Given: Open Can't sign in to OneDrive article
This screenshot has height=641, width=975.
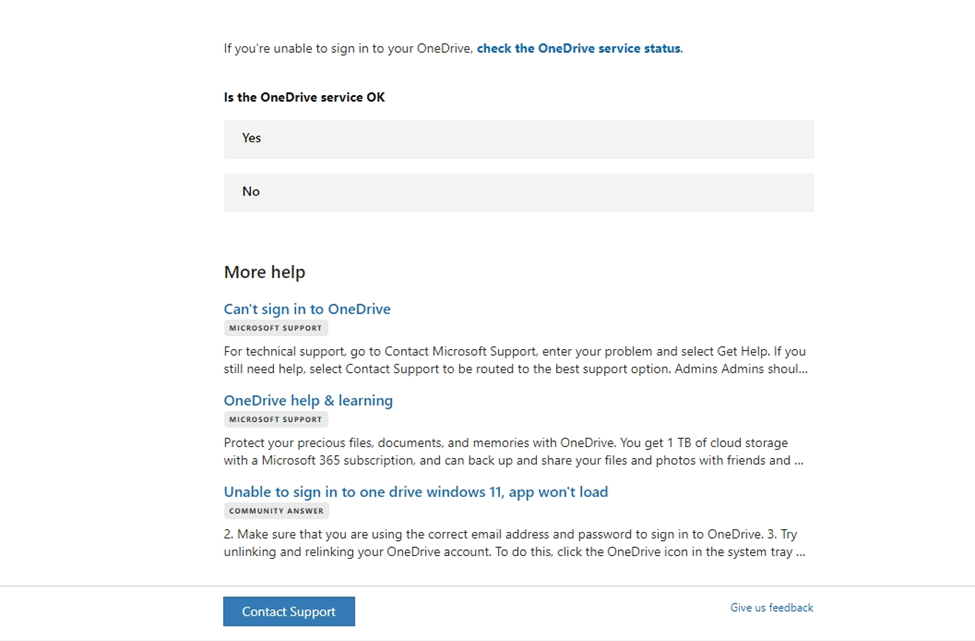Looking at the screenshot, I should point(307,309).
